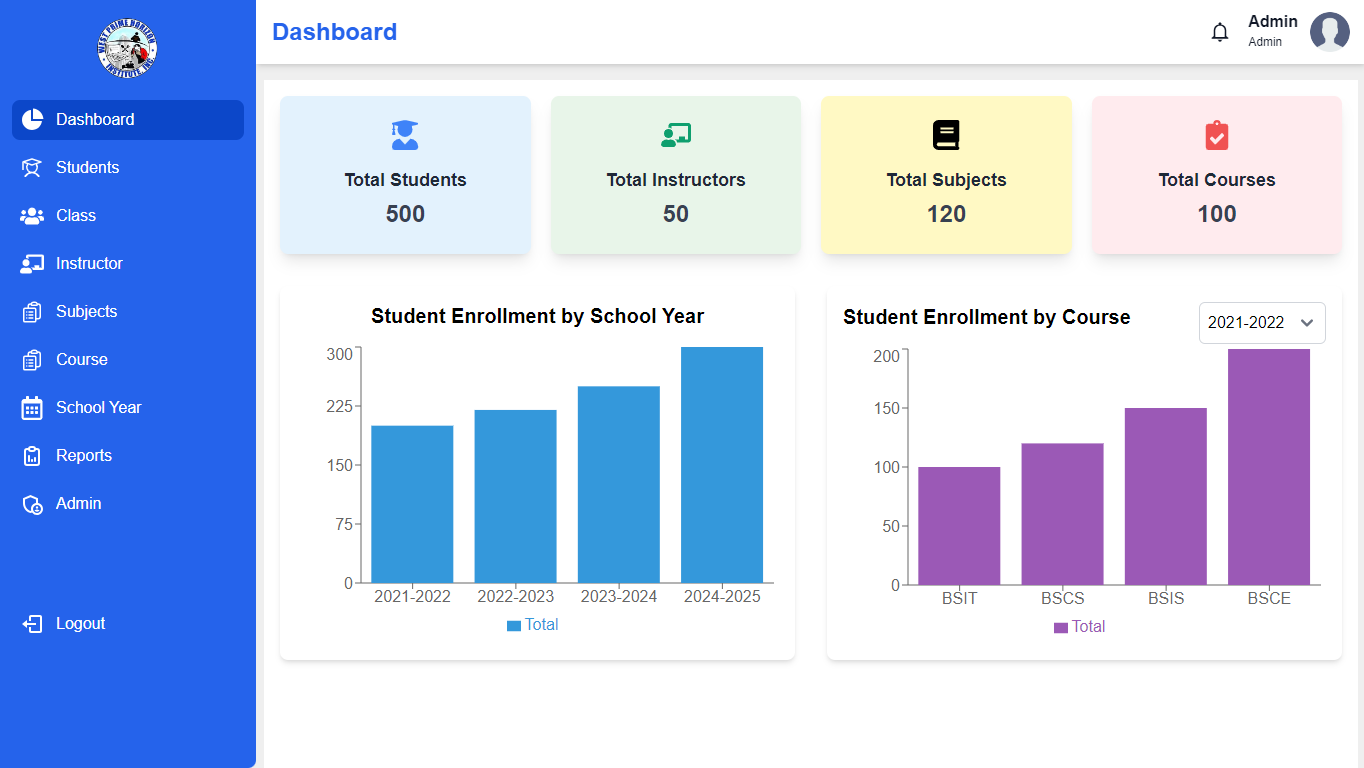The image size is (1364, 768).
Task: Open the Admin sidebar link
Action: [78, 504]
